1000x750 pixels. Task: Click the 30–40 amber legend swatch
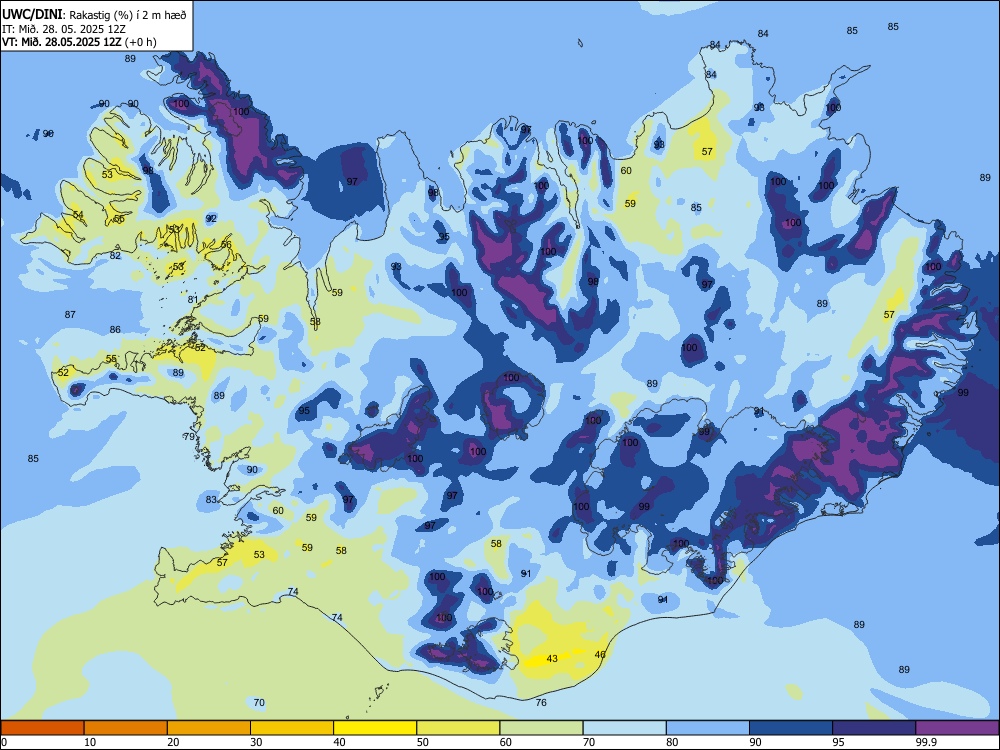point(292,728)
